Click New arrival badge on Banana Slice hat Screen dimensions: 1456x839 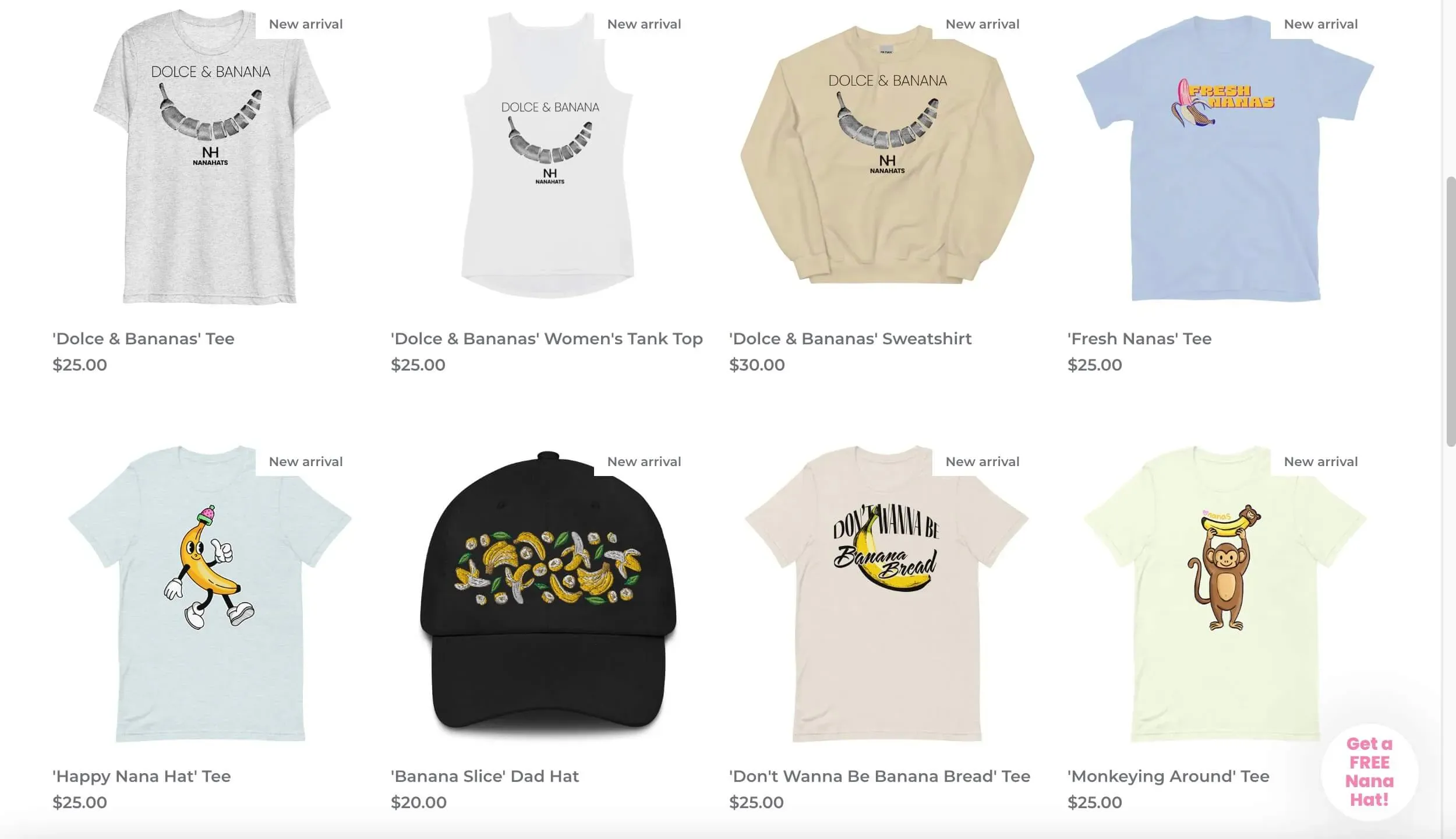(644, 461)
